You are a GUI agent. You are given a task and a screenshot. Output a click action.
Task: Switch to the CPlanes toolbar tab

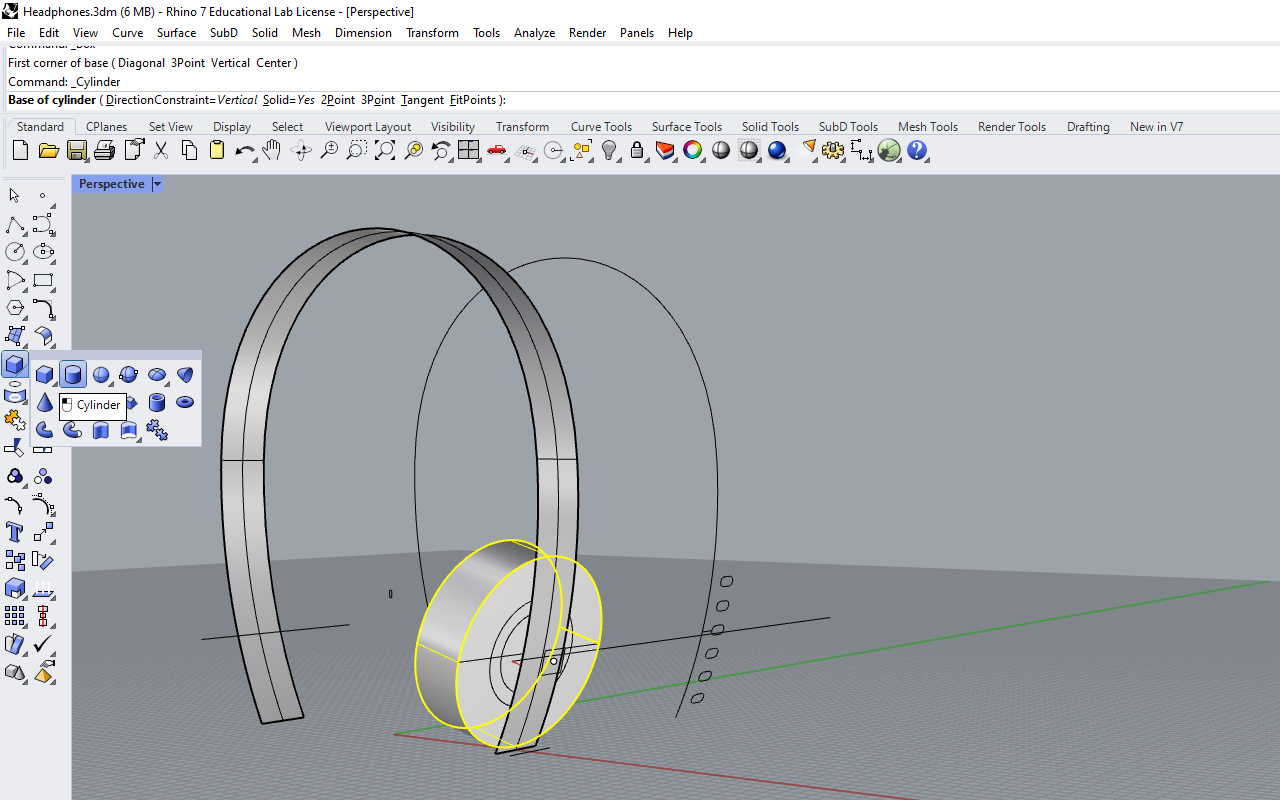pos(106,127)
